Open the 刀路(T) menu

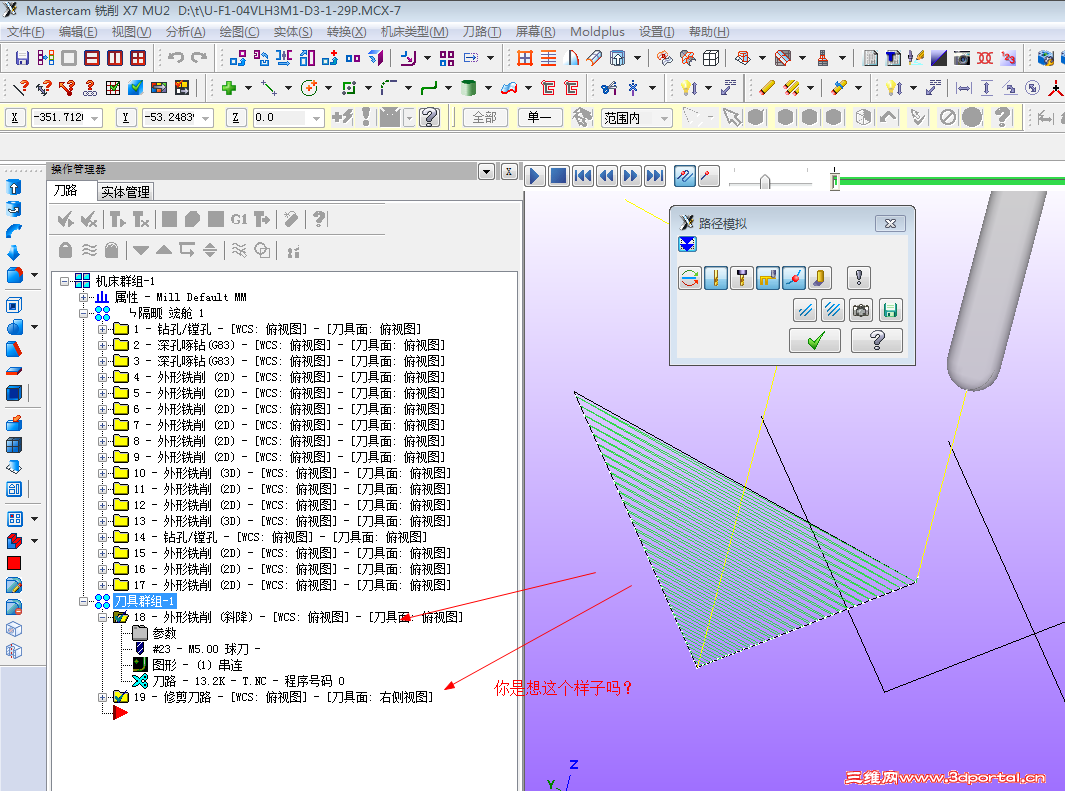click(x=482, y=32)
